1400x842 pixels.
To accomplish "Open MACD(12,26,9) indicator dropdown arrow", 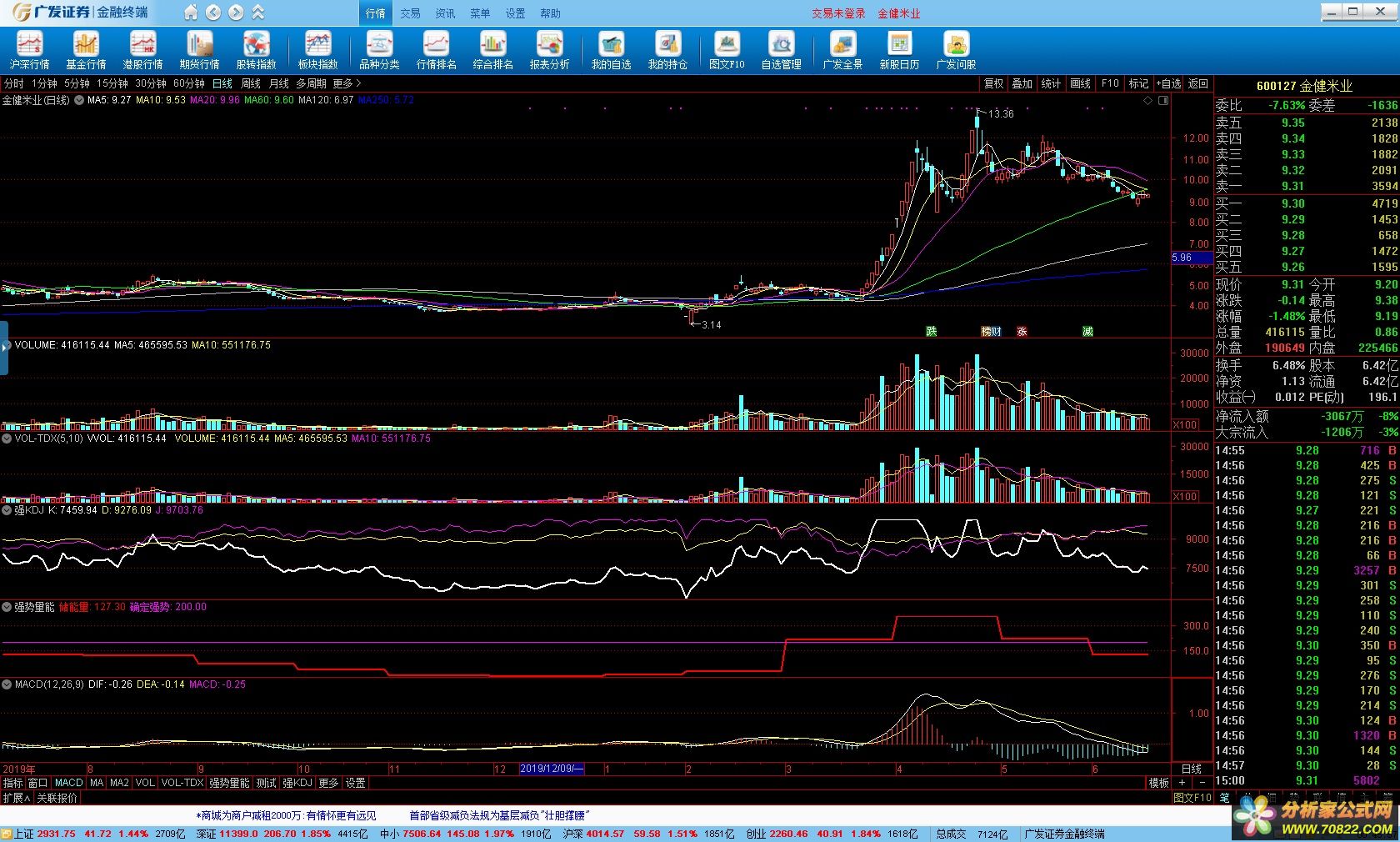I will (x=7, y=684).
